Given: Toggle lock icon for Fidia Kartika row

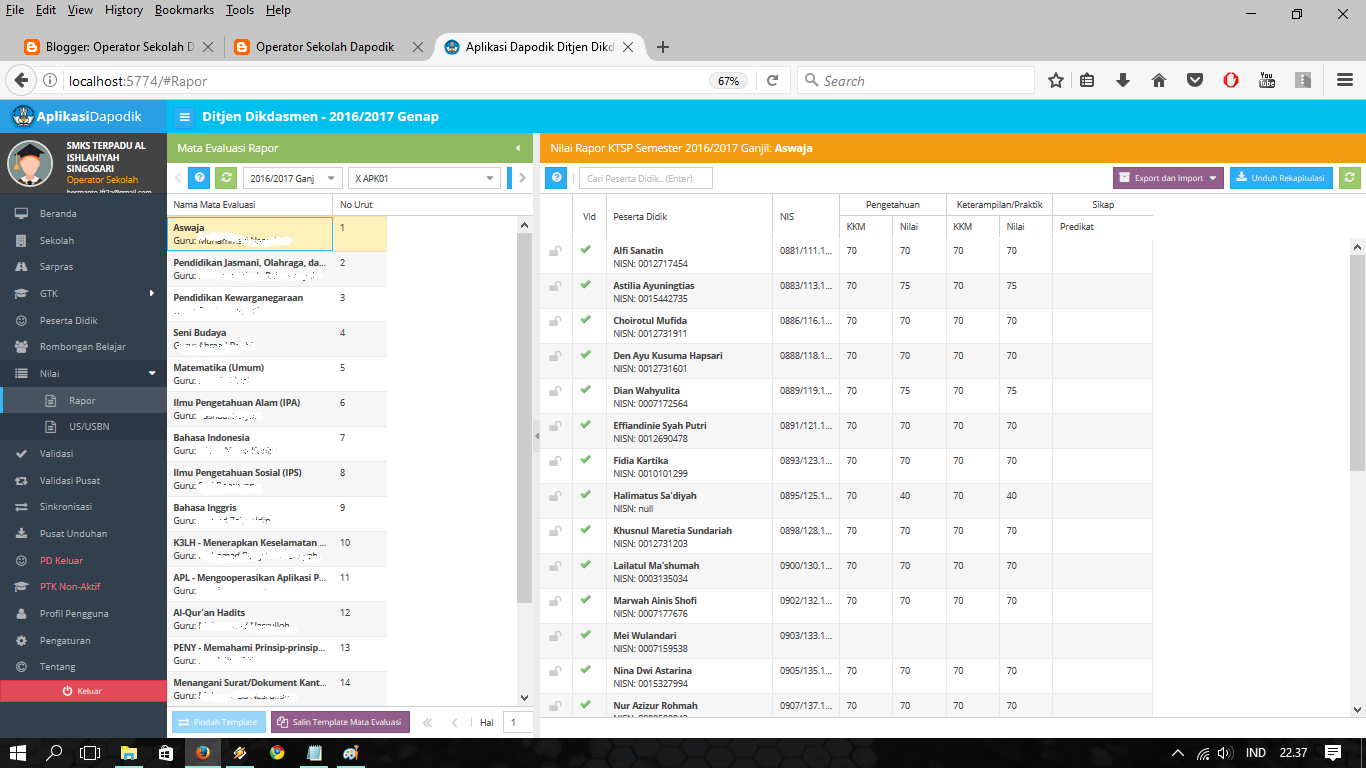Looking at the screenshot, I should [555, 461].
